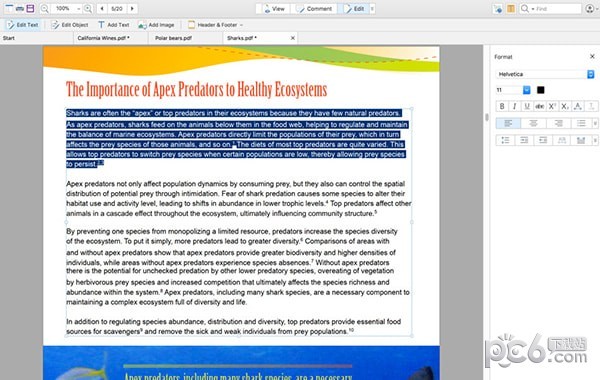Open a new blank document icon
Screen dimensions: 600x380
click(x=9, y=8)
